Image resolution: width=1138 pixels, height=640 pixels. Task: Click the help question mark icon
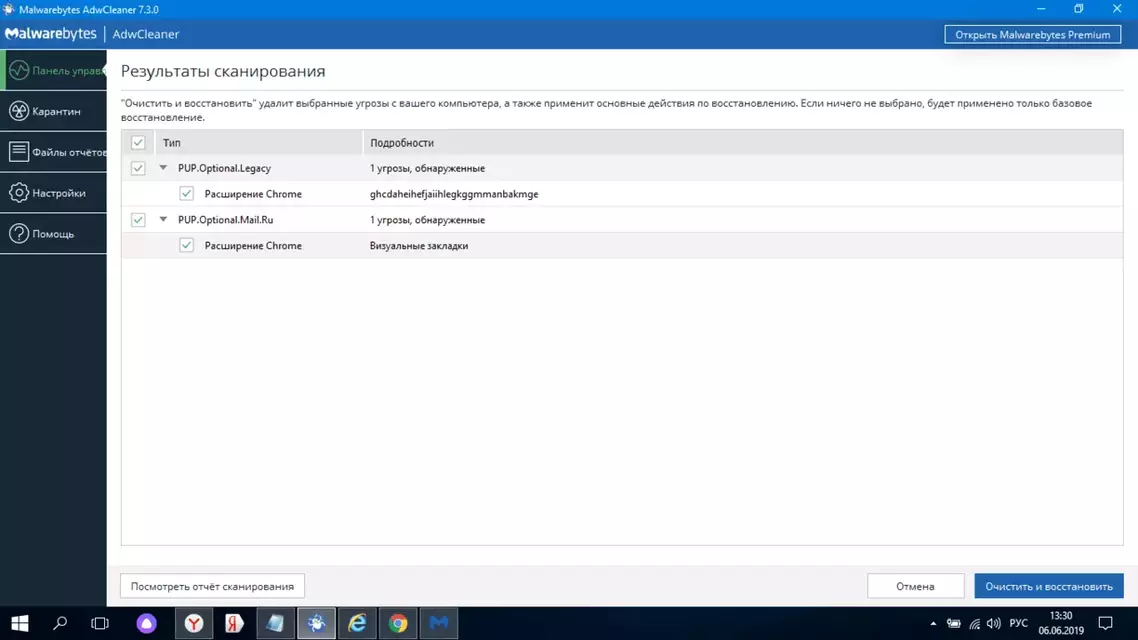19,234
